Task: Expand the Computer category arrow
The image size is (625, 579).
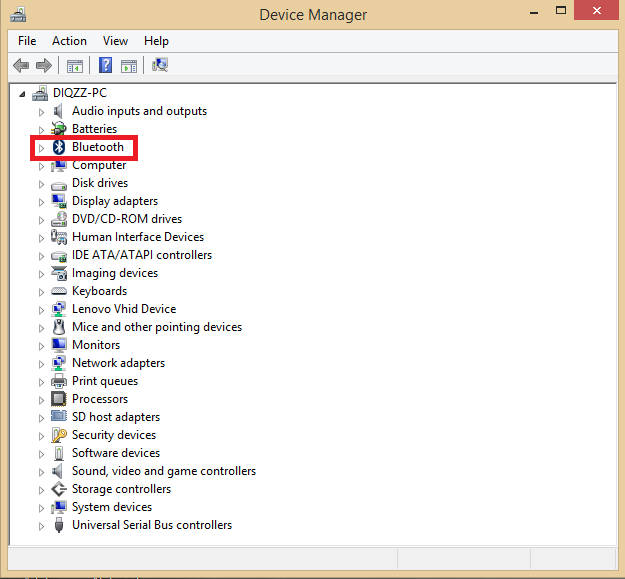Action: [x=41, y=166]
